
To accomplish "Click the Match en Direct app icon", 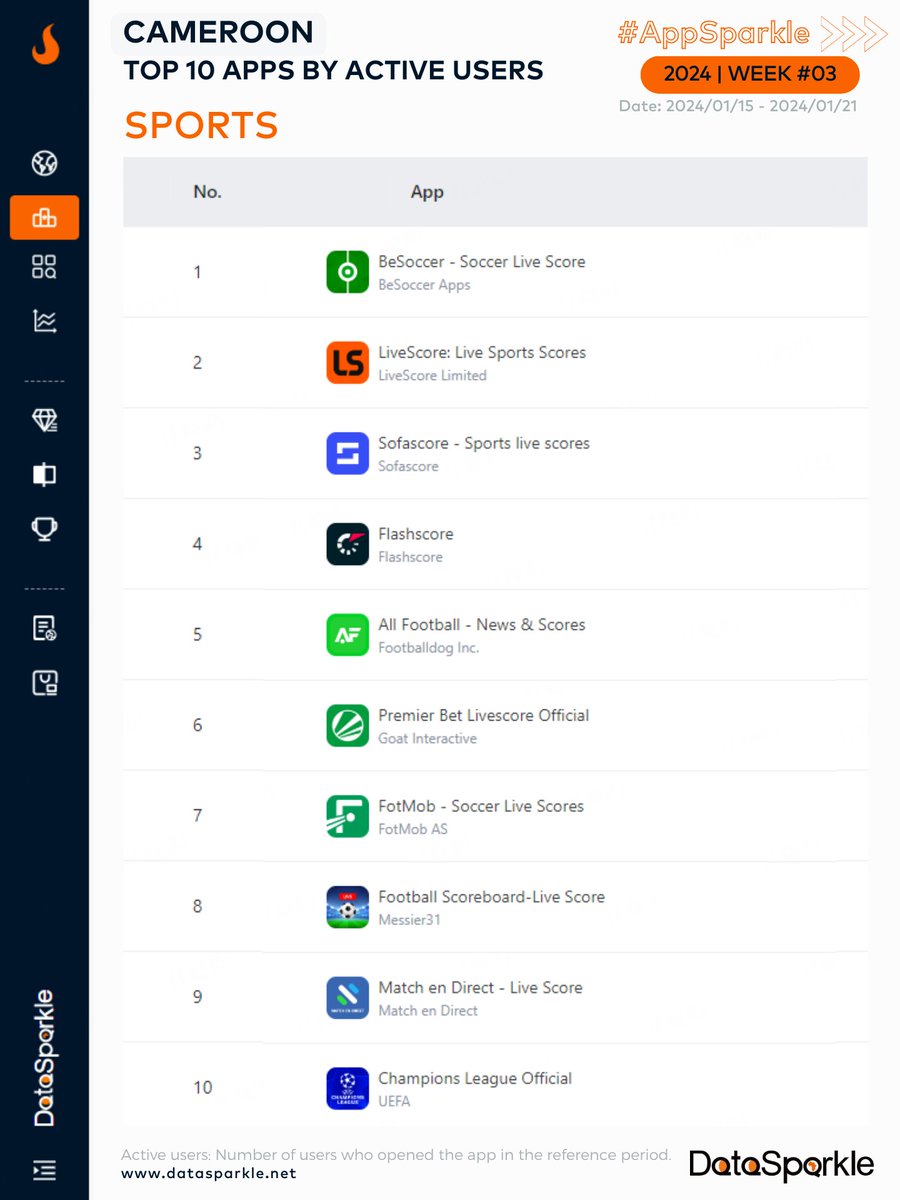I will (348, 998).
